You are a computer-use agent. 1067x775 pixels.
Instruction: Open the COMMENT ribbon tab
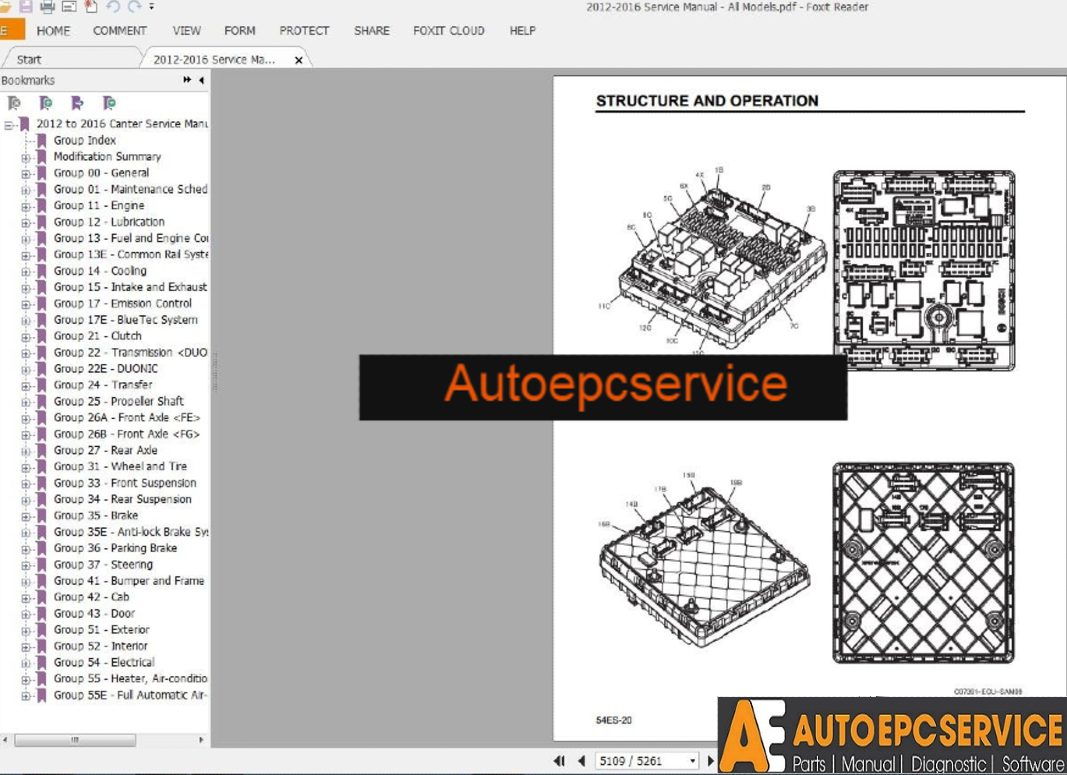pos(120,31)
